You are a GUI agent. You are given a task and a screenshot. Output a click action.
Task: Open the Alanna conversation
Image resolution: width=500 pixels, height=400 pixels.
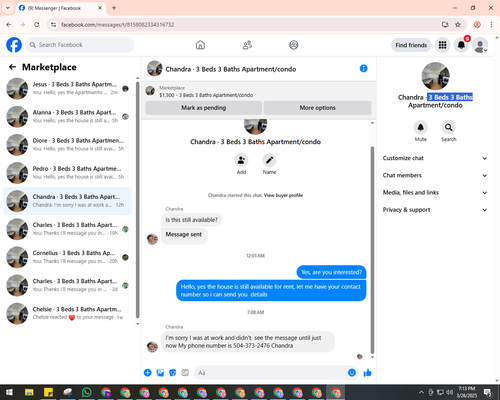point(67,116)
